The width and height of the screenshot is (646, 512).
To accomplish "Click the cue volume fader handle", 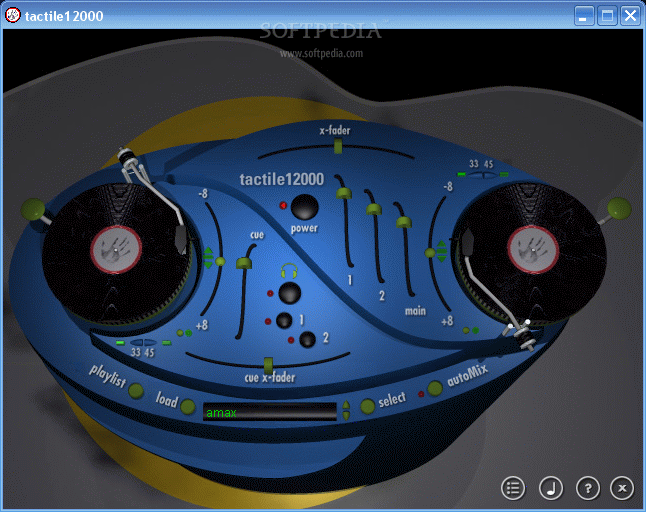I will [244, 263].
